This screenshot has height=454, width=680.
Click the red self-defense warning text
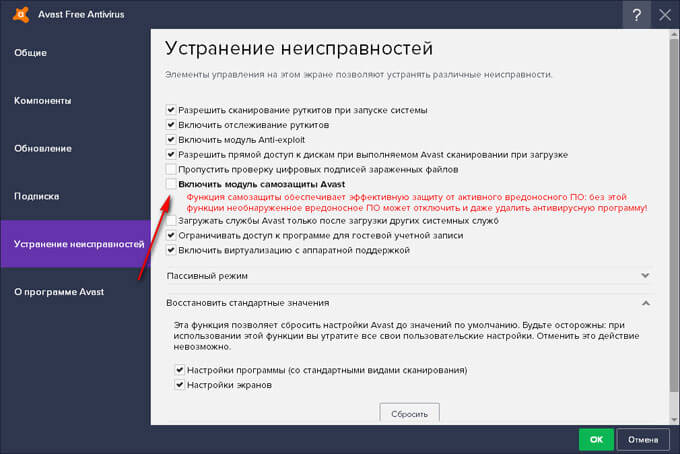[x=417, y=203]
